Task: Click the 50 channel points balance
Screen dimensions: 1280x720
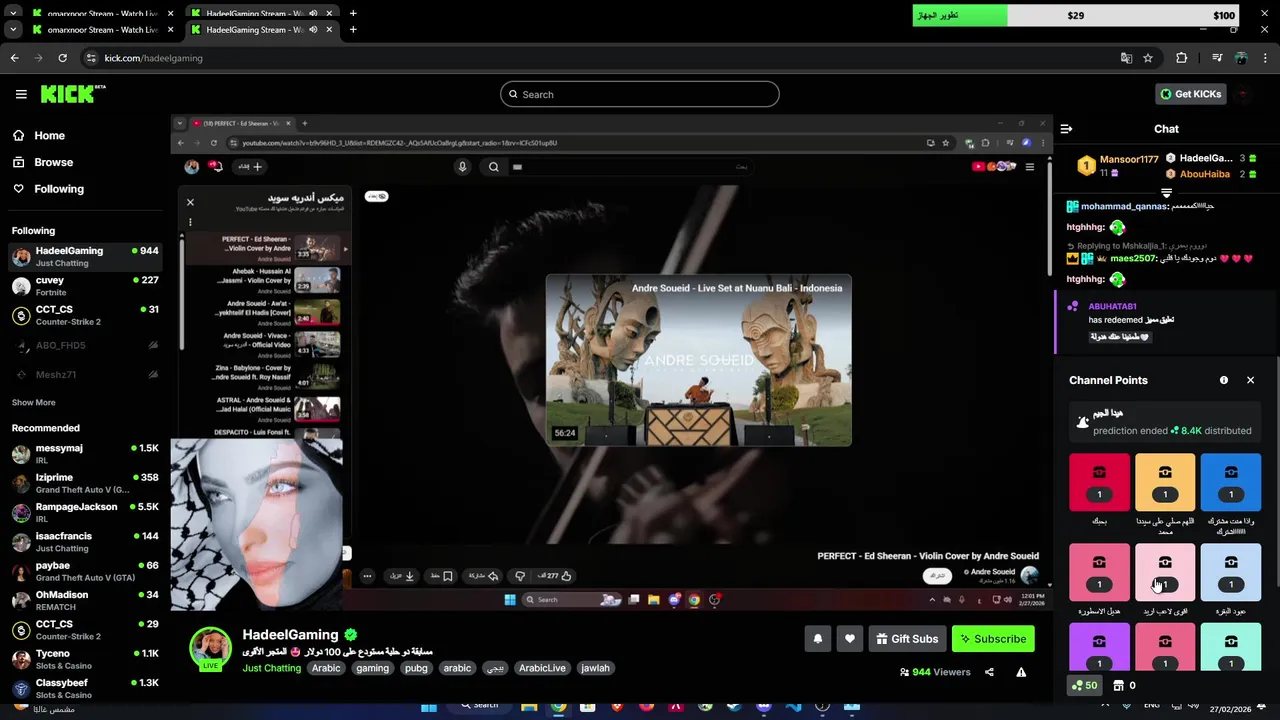Action: [x=1084, y=685]
